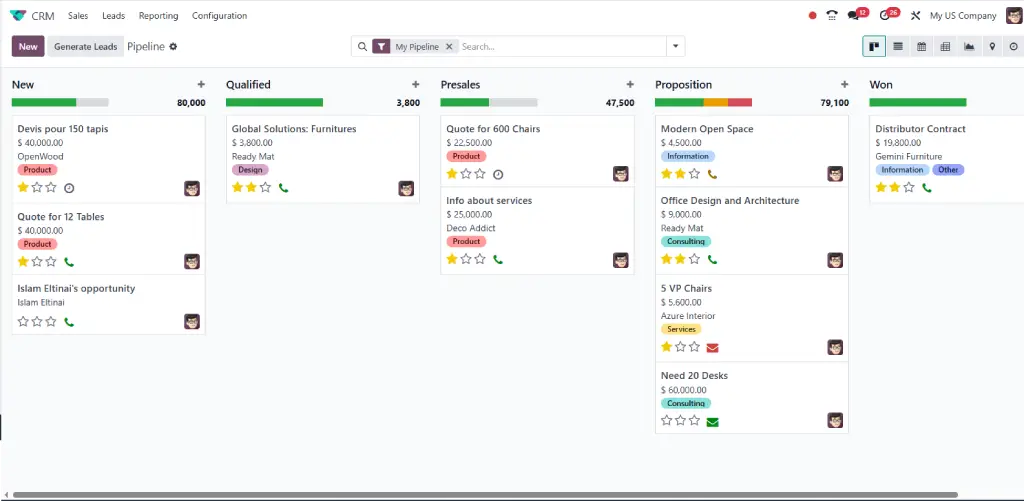The height and width of the screenshot is (501, 1024).
Task: Open the Configuration menu
Action: click(219, 16)
